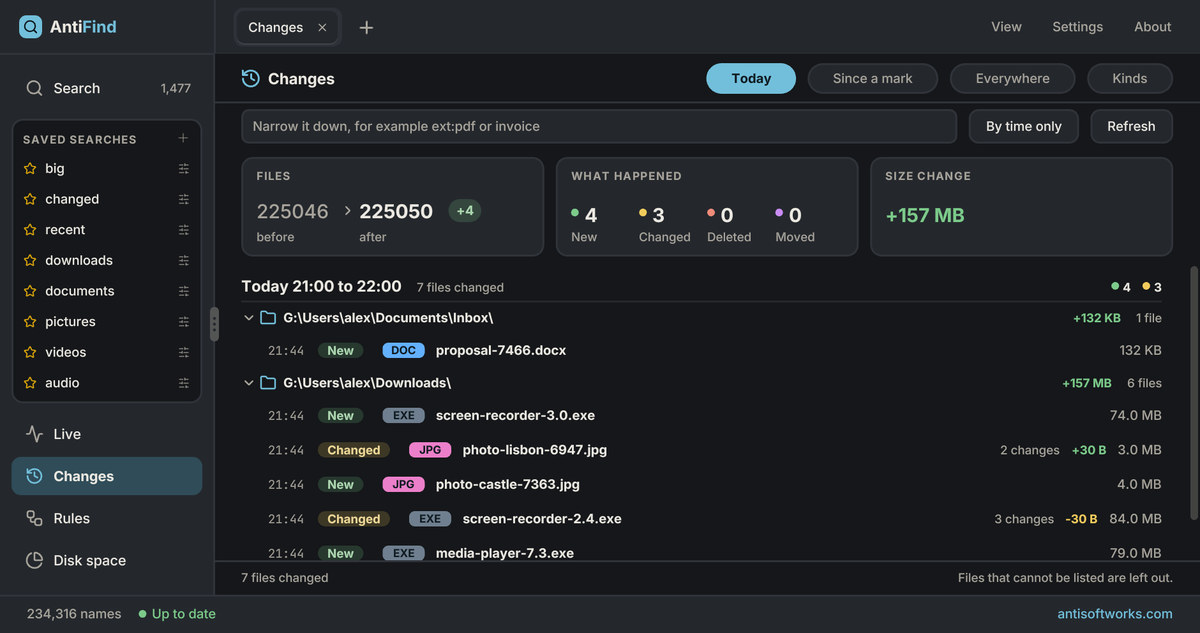Click the '+4' files badge
The width and height of the screenshot is (1200, 633).
465,211
